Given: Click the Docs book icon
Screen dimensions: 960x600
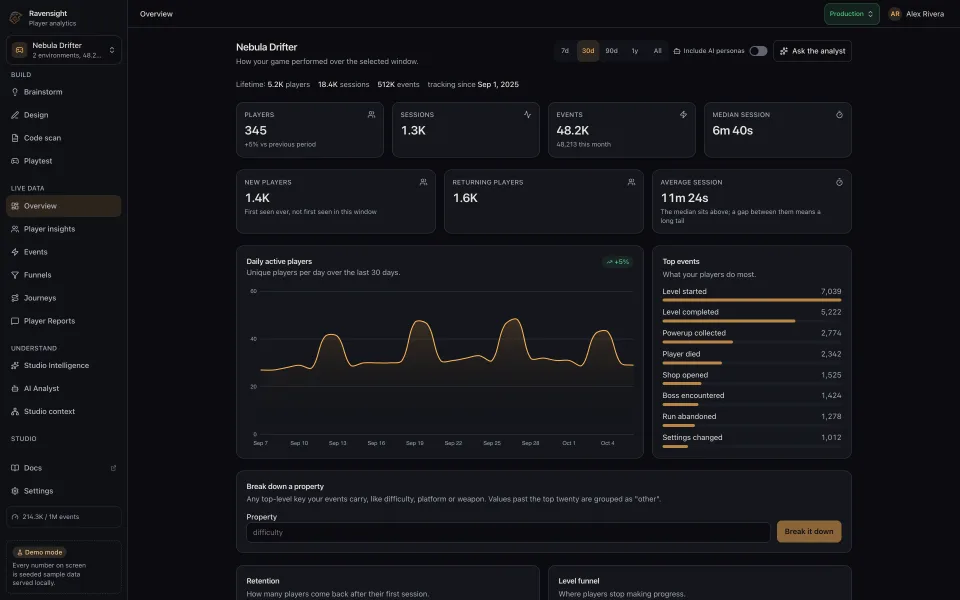Looking at the screenshot, I should point(15,468).
